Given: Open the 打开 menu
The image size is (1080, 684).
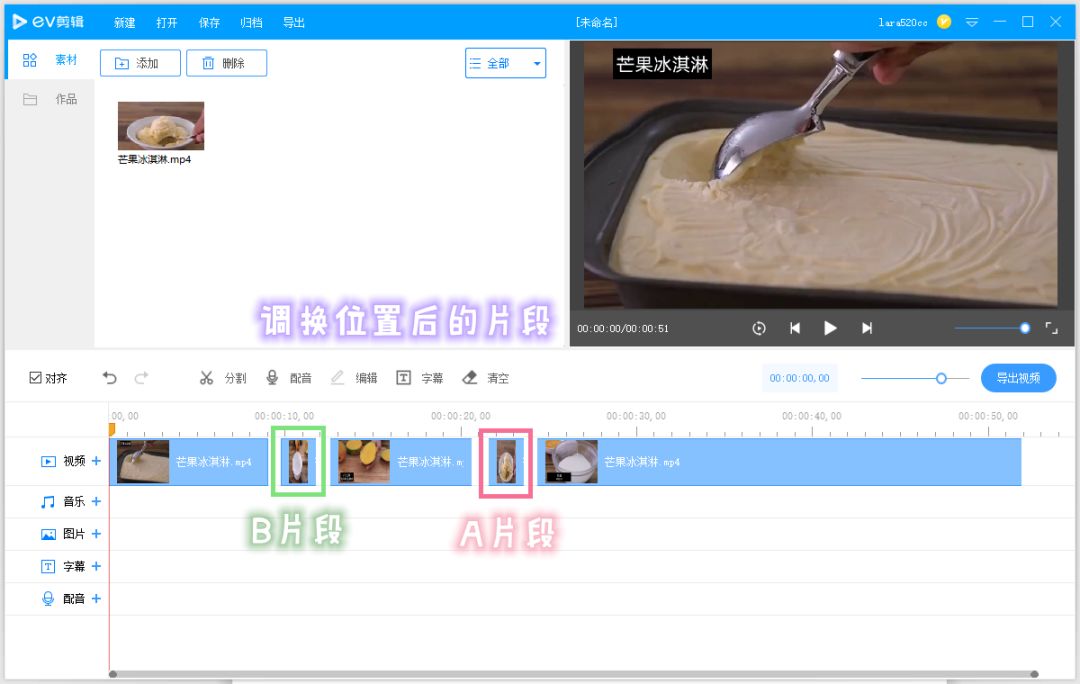Looking at the screenshot, I should tap(167, 23).
